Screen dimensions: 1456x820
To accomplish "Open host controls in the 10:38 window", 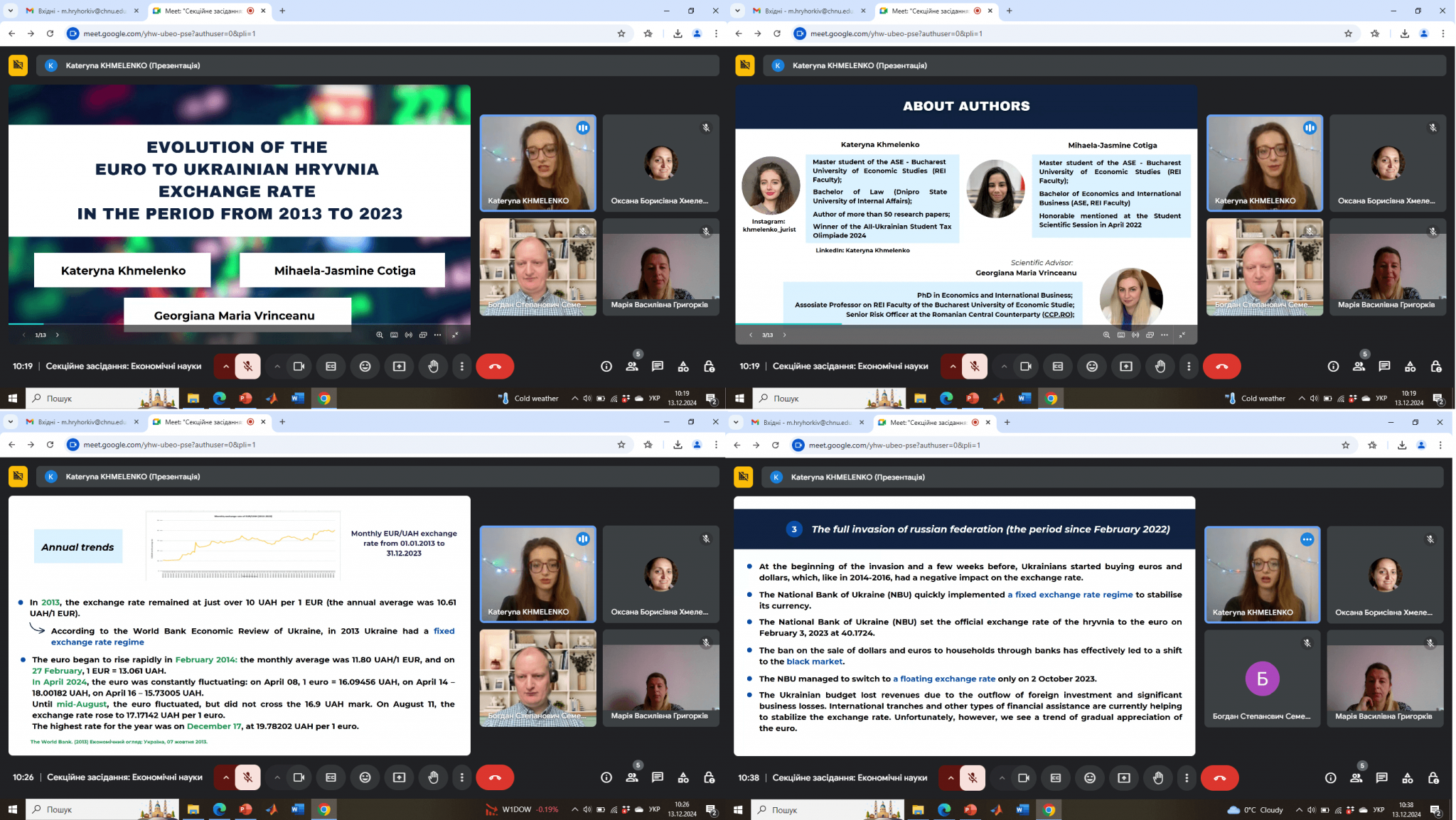I will tap(1434, 778).
